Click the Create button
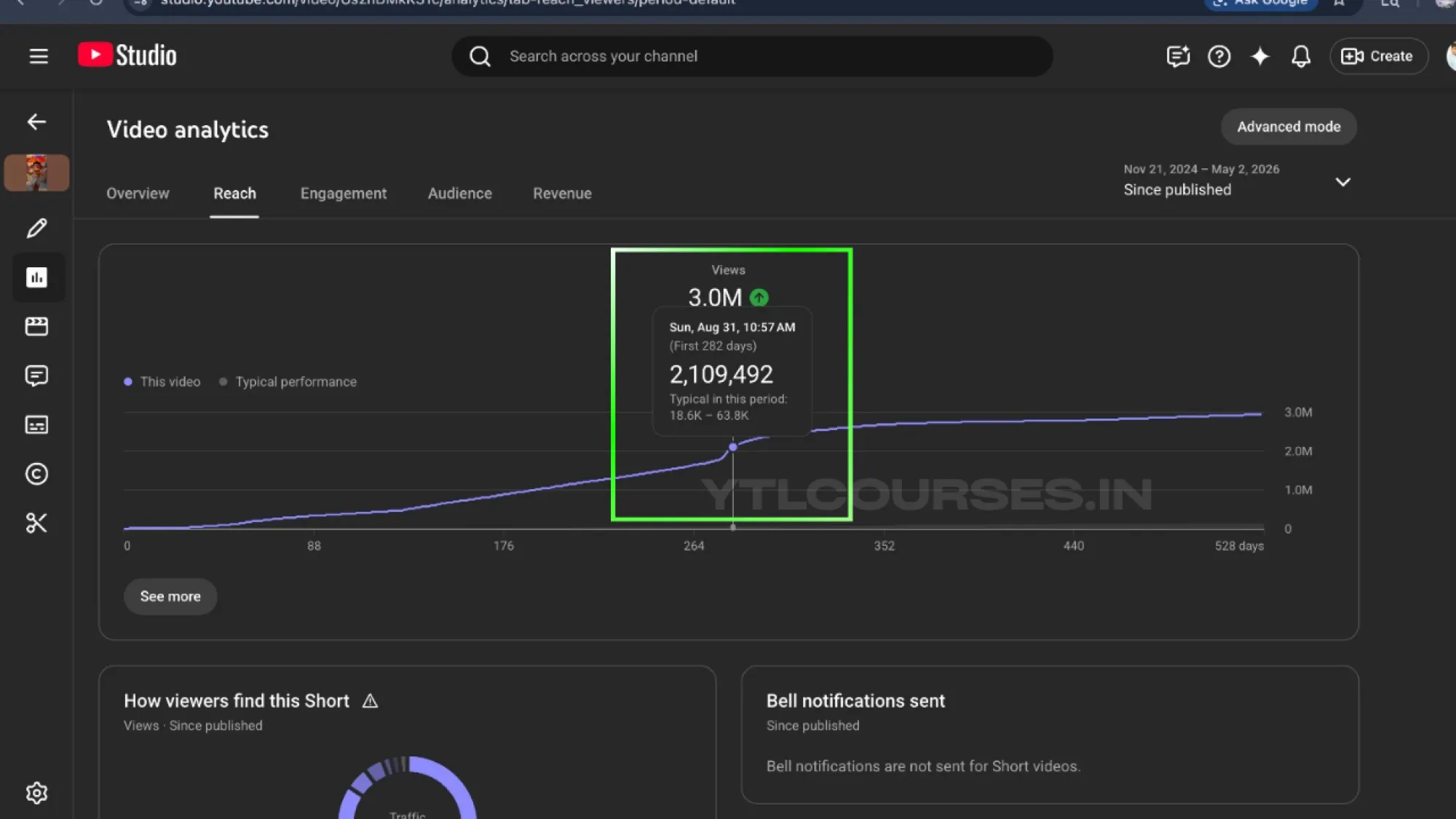1456x819 pixels. (1378, 56)
